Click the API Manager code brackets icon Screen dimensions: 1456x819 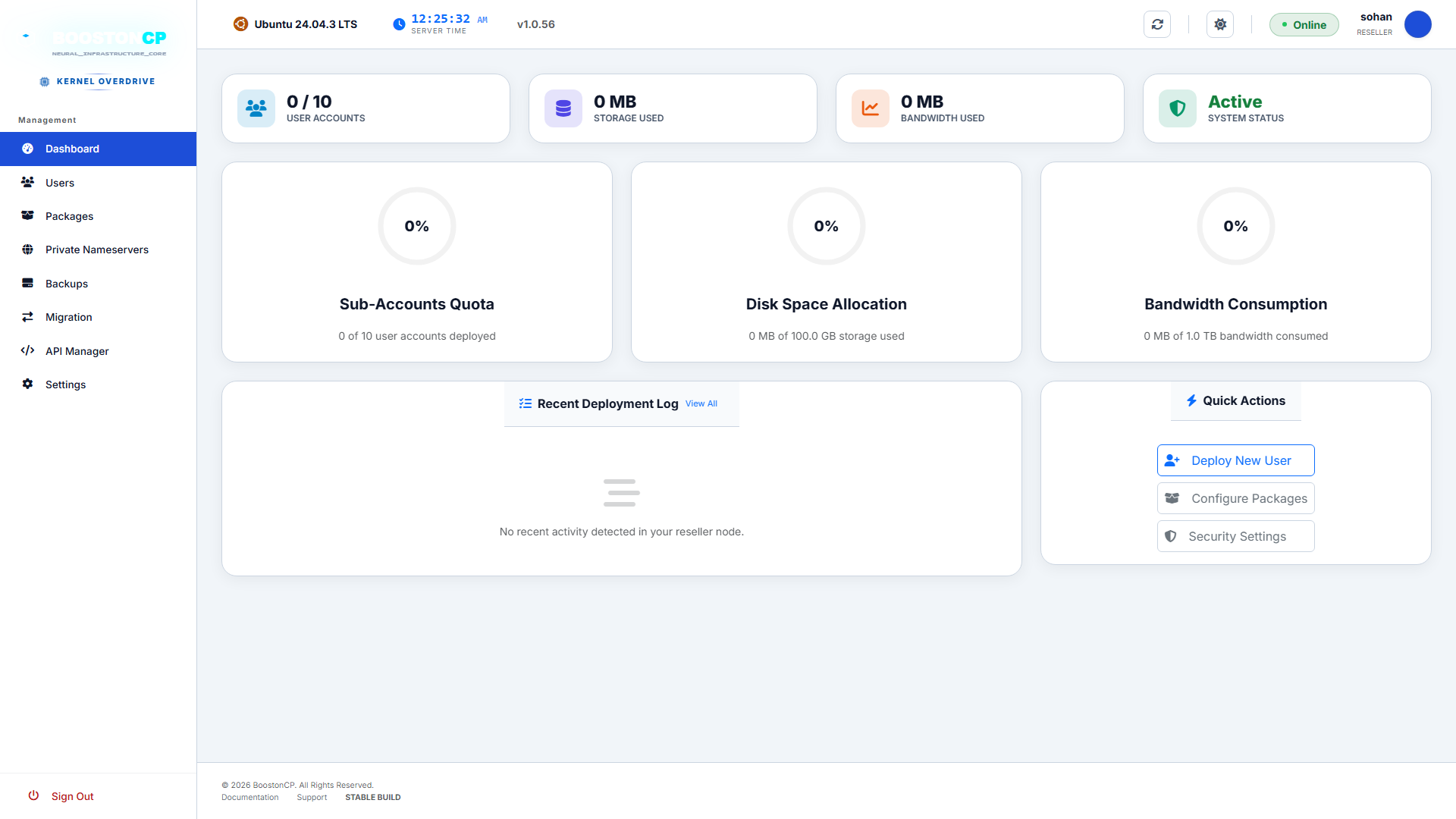[x=27, y=350]
